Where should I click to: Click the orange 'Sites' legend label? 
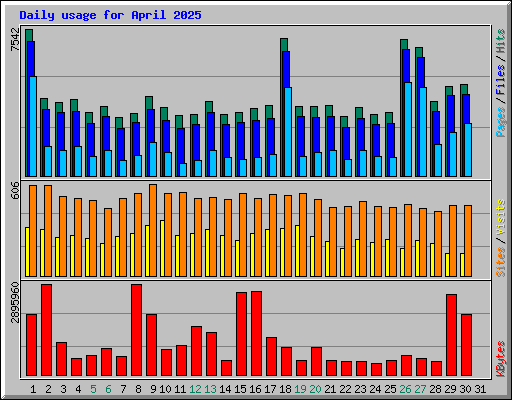500,262
